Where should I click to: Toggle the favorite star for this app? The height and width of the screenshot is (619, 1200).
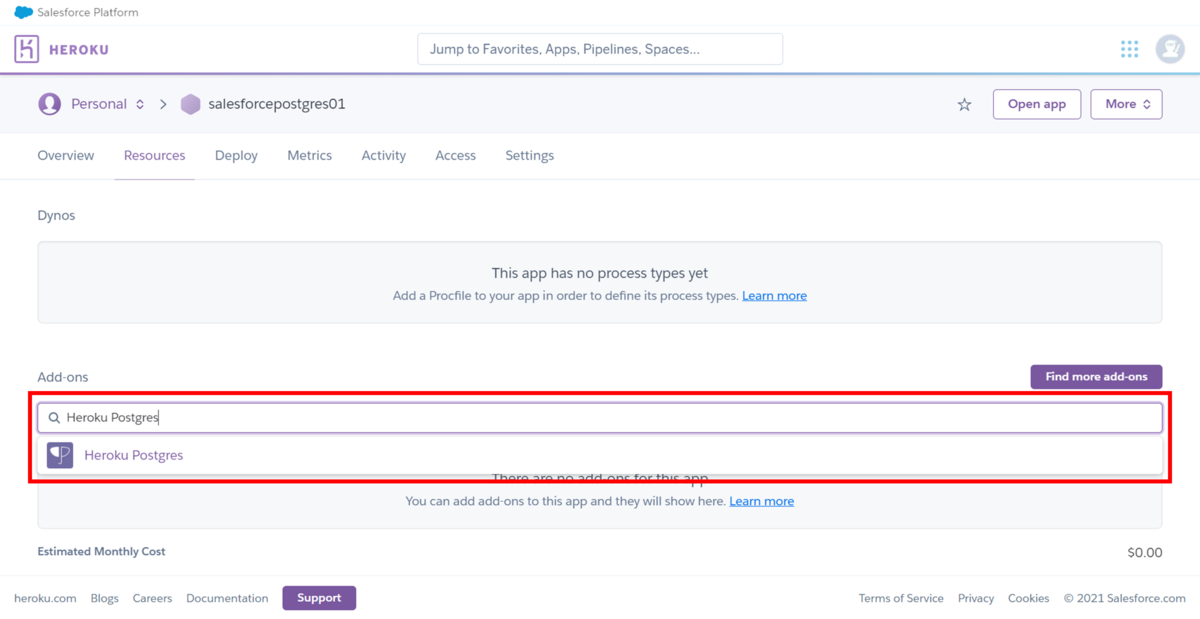963,103
